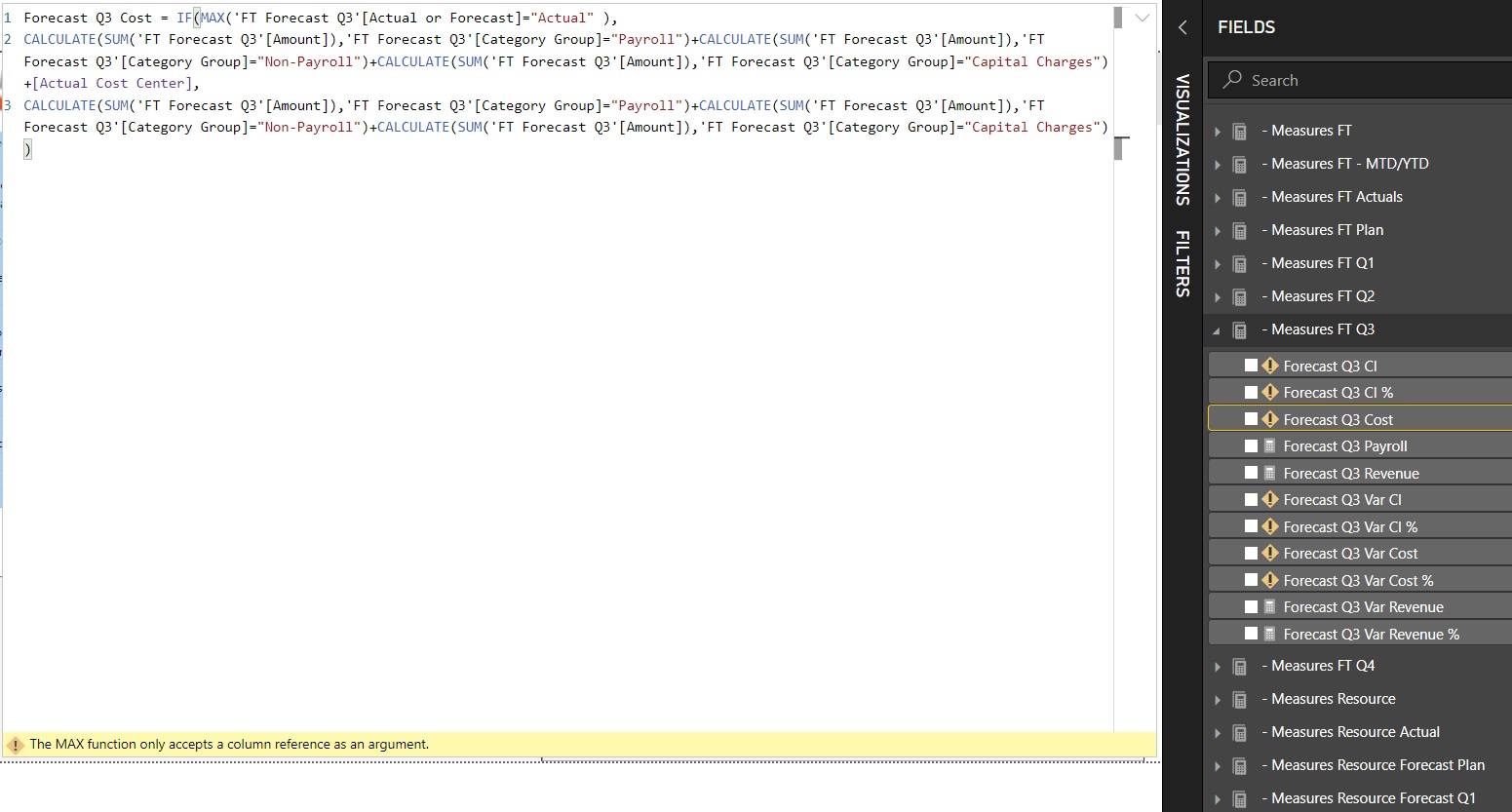Image resolution: width=1512 pixels, height=812 pixels.
Task: Expand the Measures FT Plan table
Action: 1218,231
